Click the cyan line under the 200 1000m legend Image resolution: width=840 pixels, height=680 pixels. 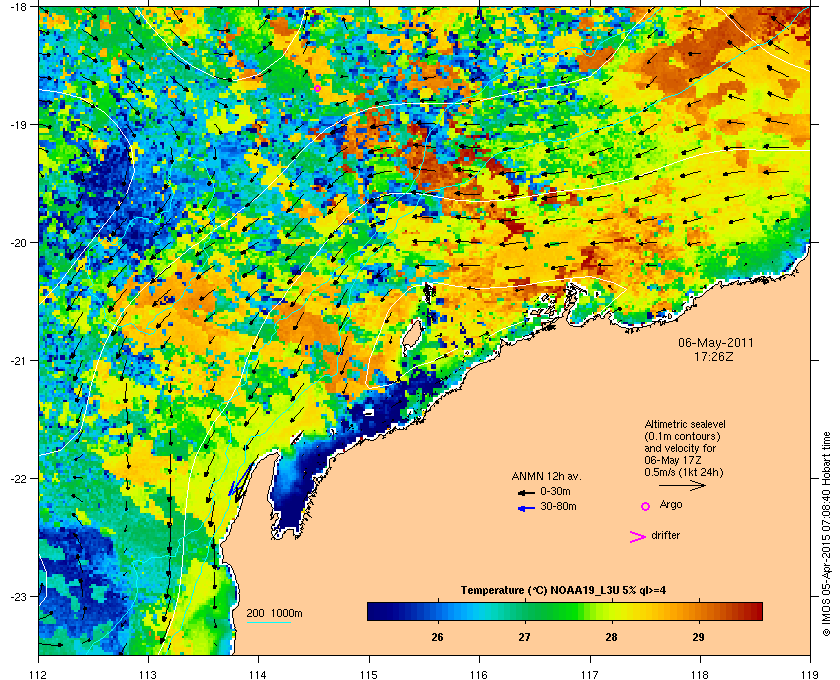point(268,622)
